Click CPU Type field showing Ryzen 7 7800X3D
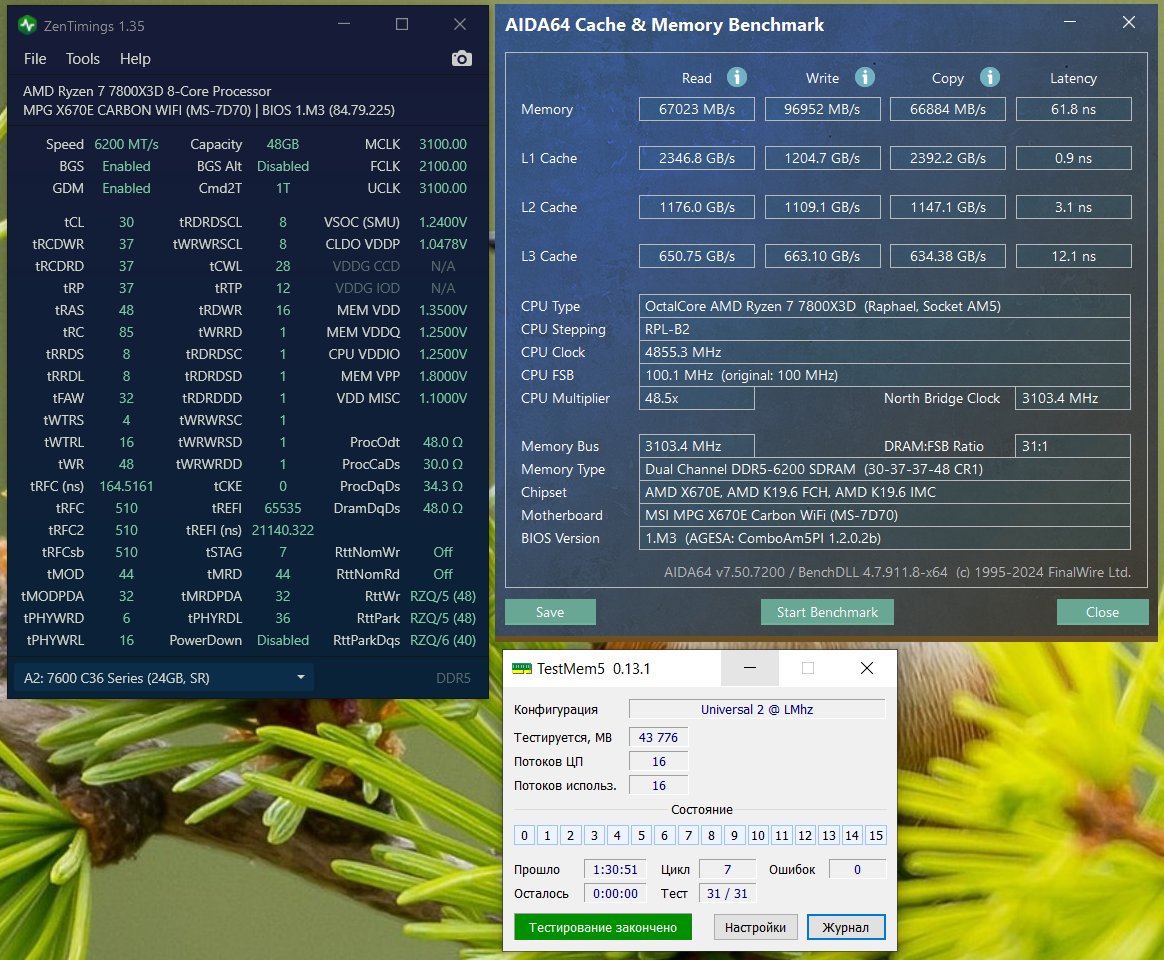Image resolution: width=1164 pixels, height=960 pixels. click(885, 306)
